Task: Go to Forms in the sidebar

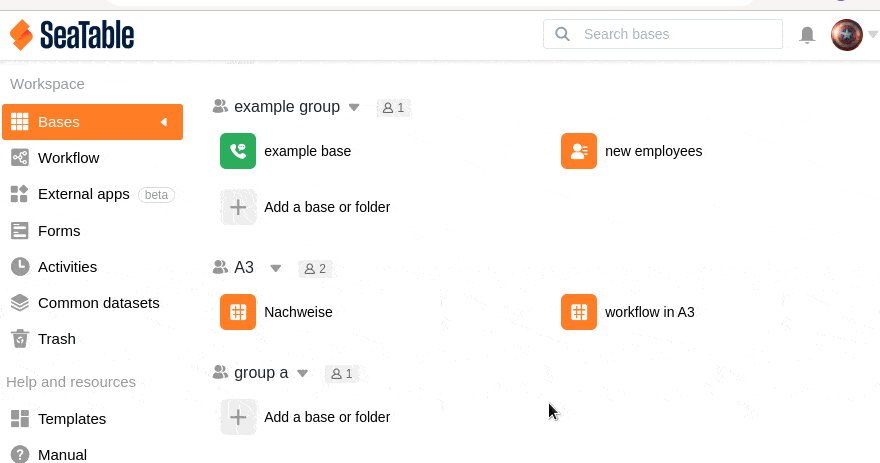Action: (x=59, y=230)
